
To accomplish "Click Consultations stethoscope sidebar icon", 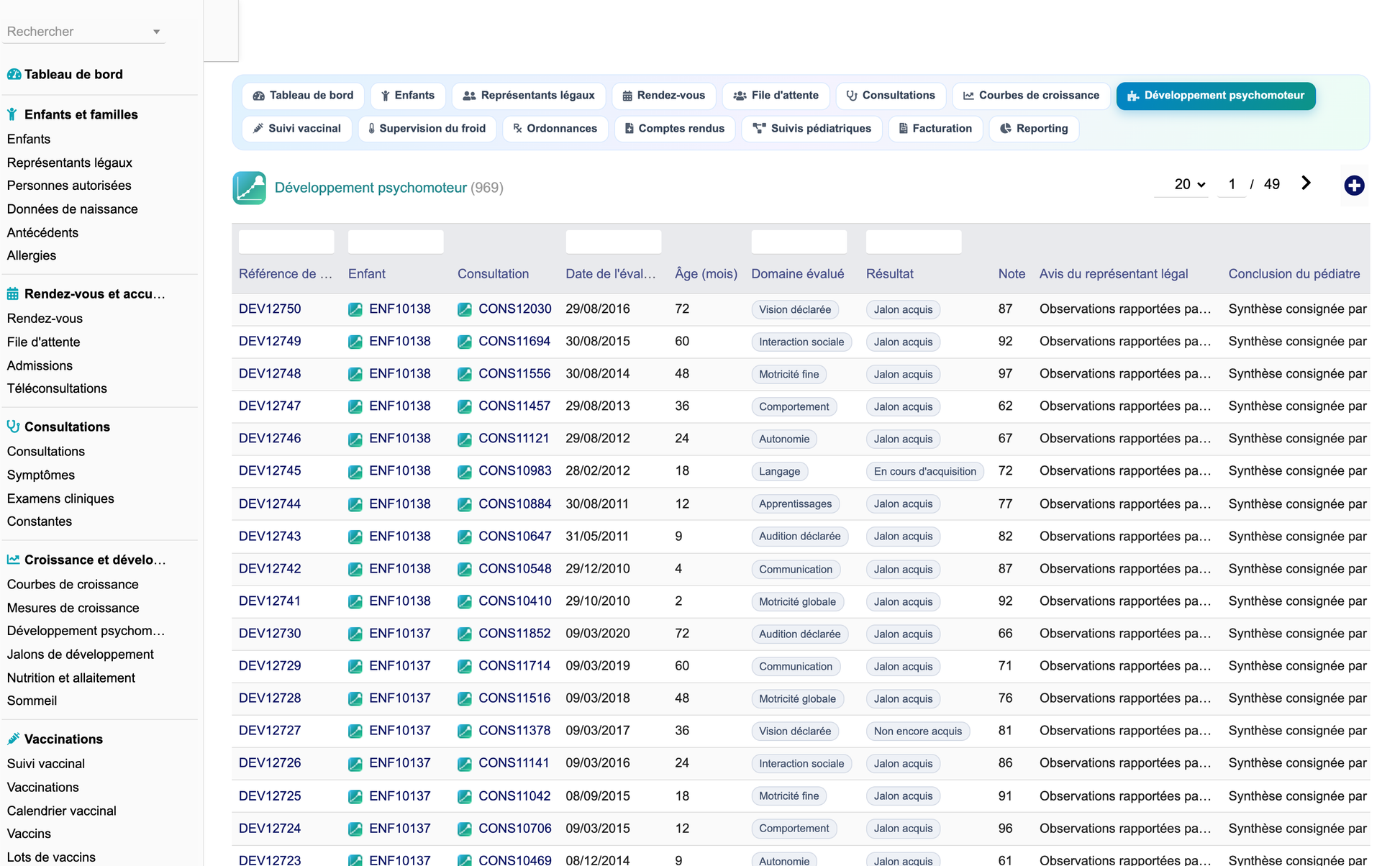I will 13,426.
